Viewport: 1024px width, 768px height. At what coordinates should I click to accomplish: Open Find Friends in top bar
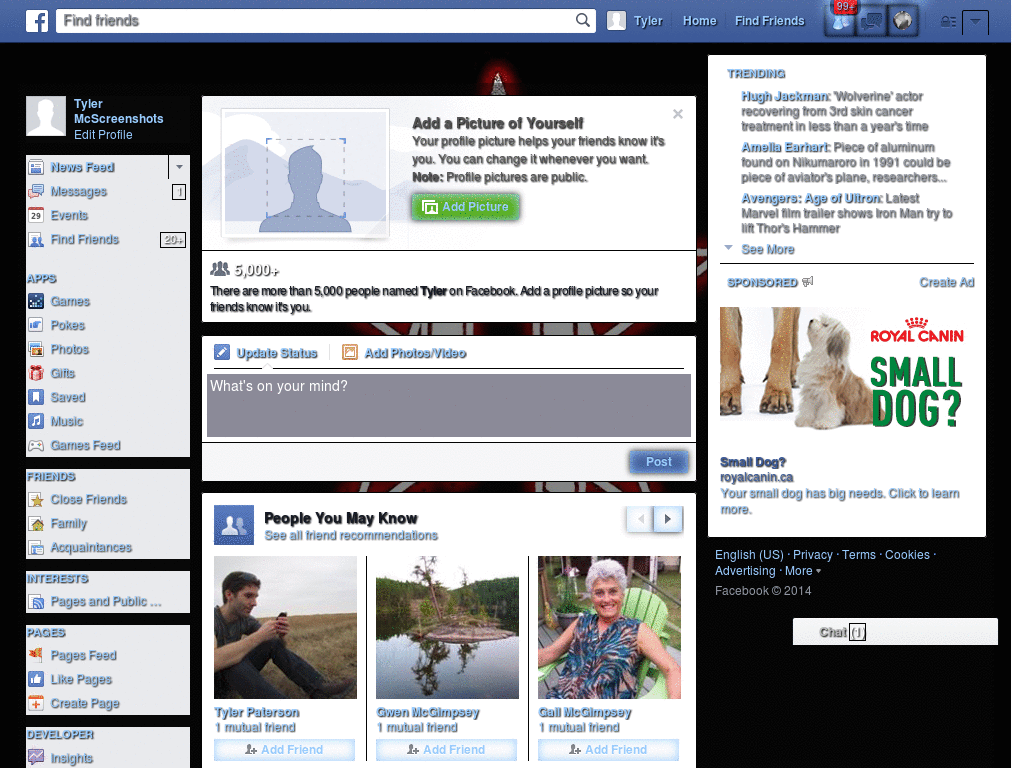point(769,21)
